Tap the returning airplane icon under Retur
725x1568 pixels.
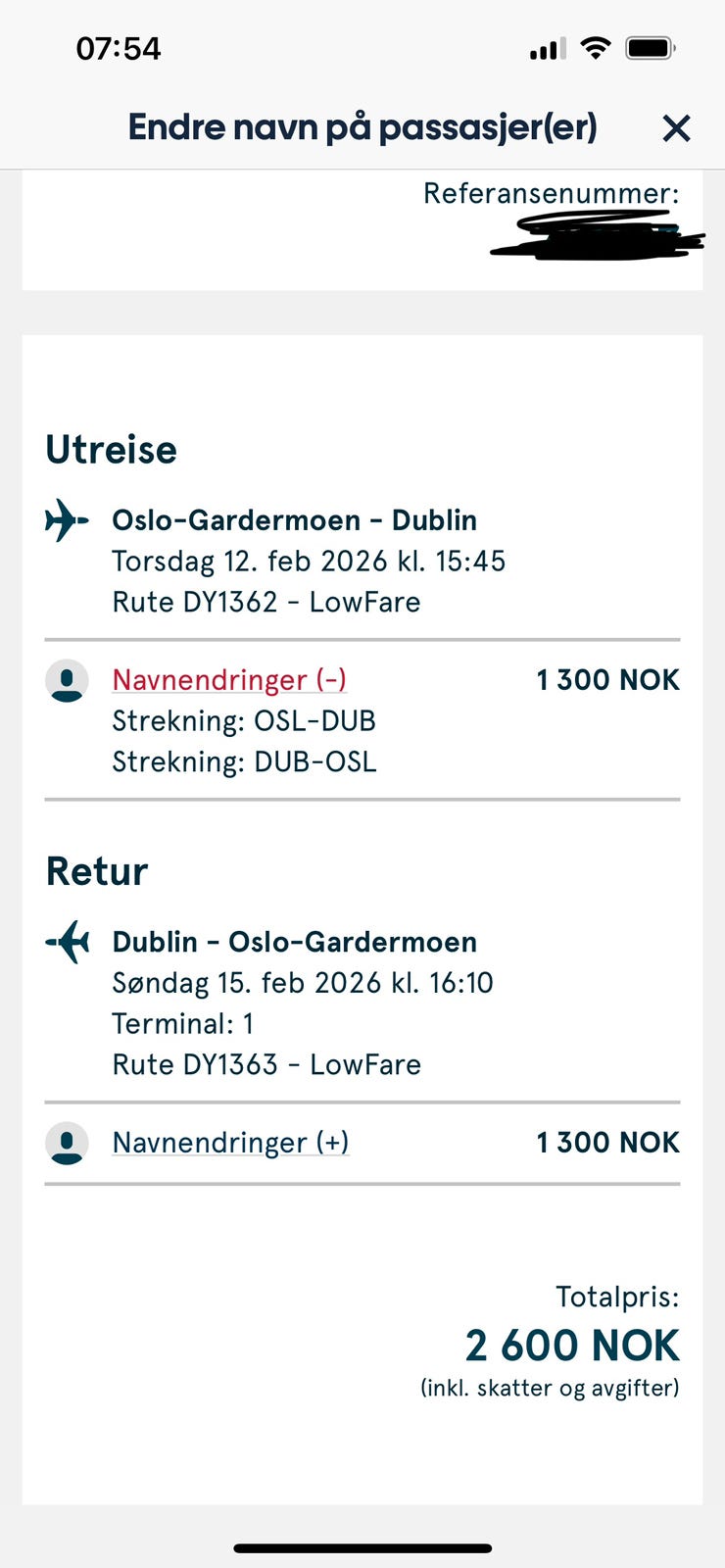(67, 942)
